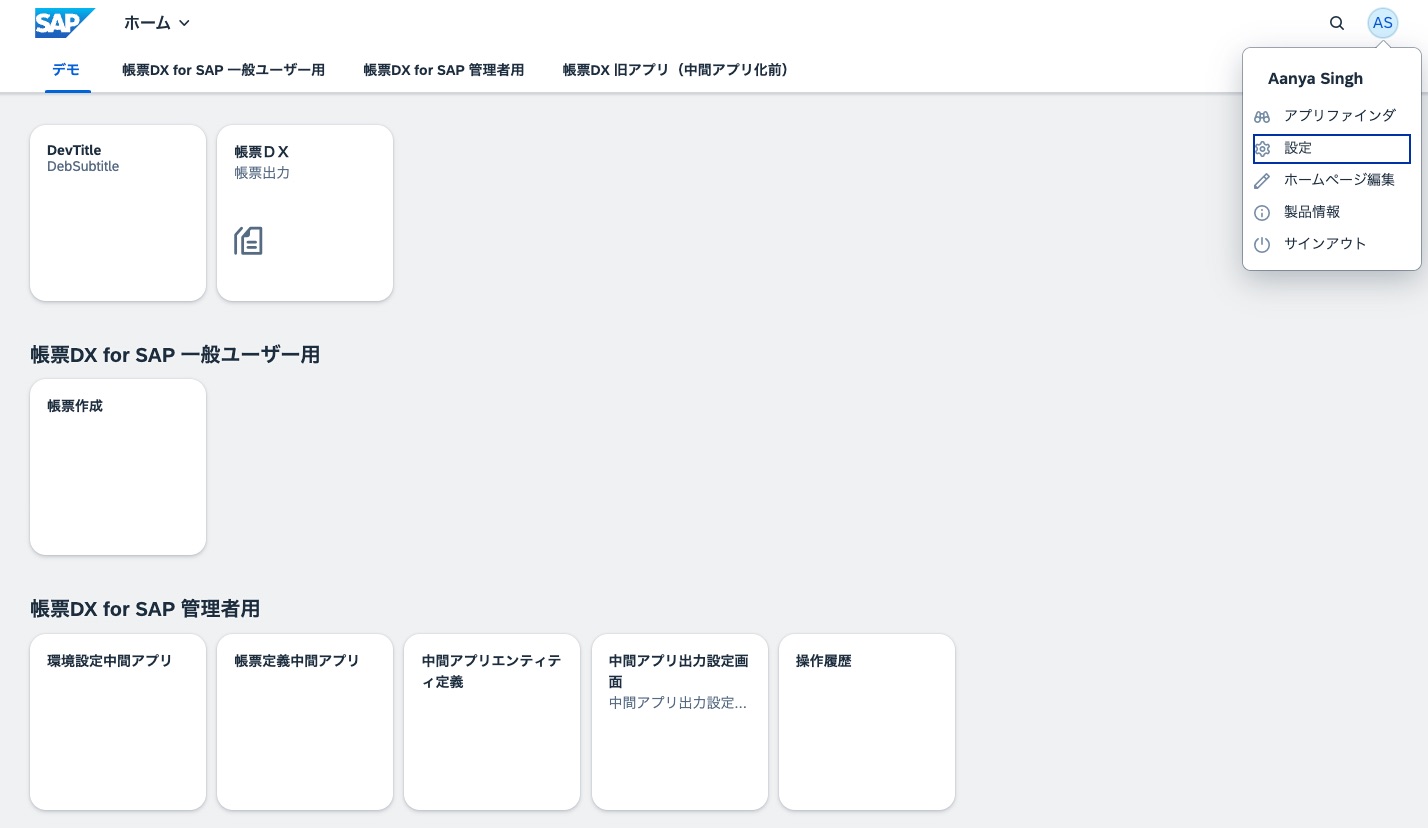Image resolution: width=1428 pixels, height=828 pixels.
Task: Click the power icon beside サインアウト
Action: pos(1262,245)
